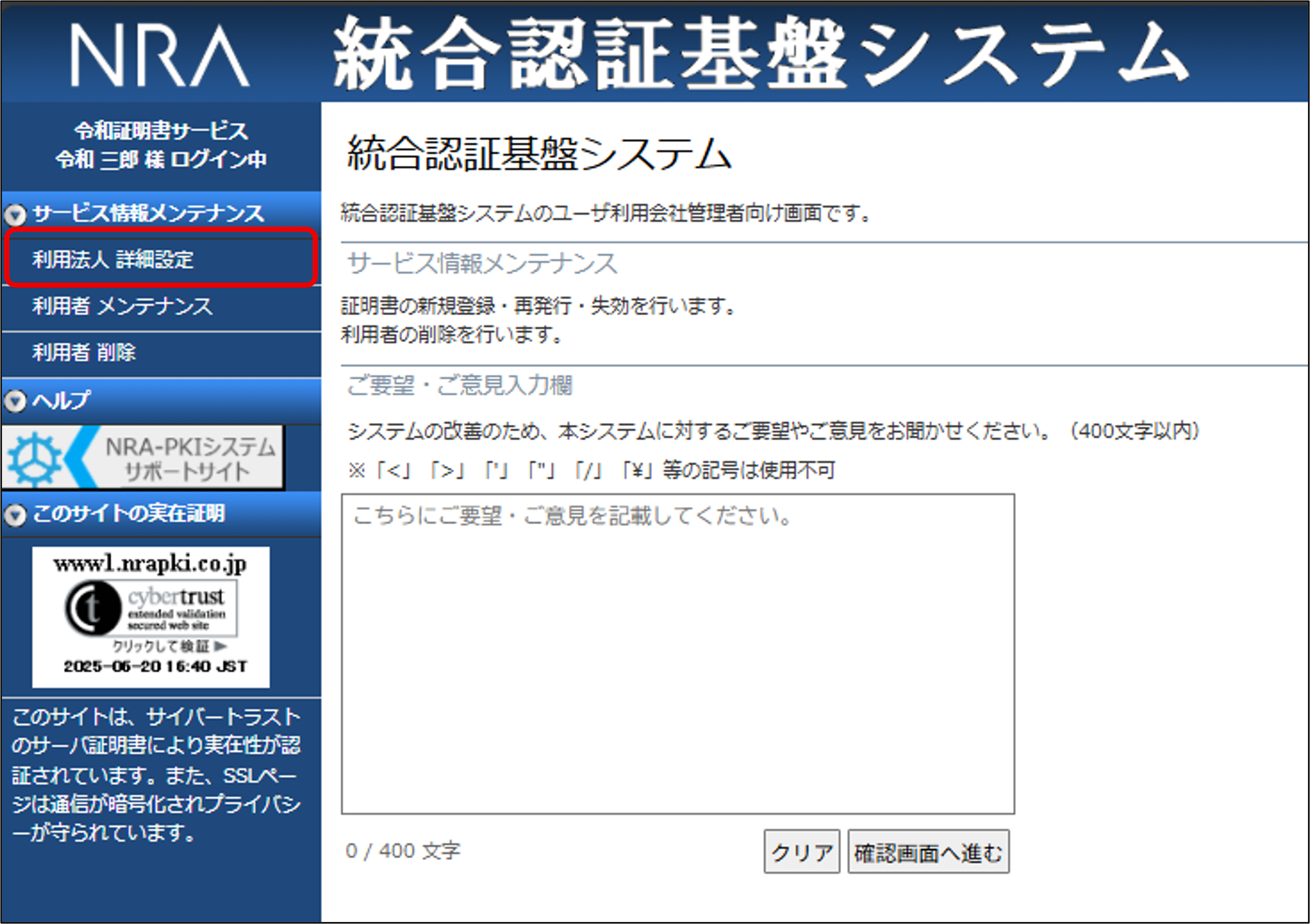The height and width of the screenshot is (924, 1310).
Task: Click www1.nrapki.co.jp domain text in seal
Action: [x=150, y=564]
